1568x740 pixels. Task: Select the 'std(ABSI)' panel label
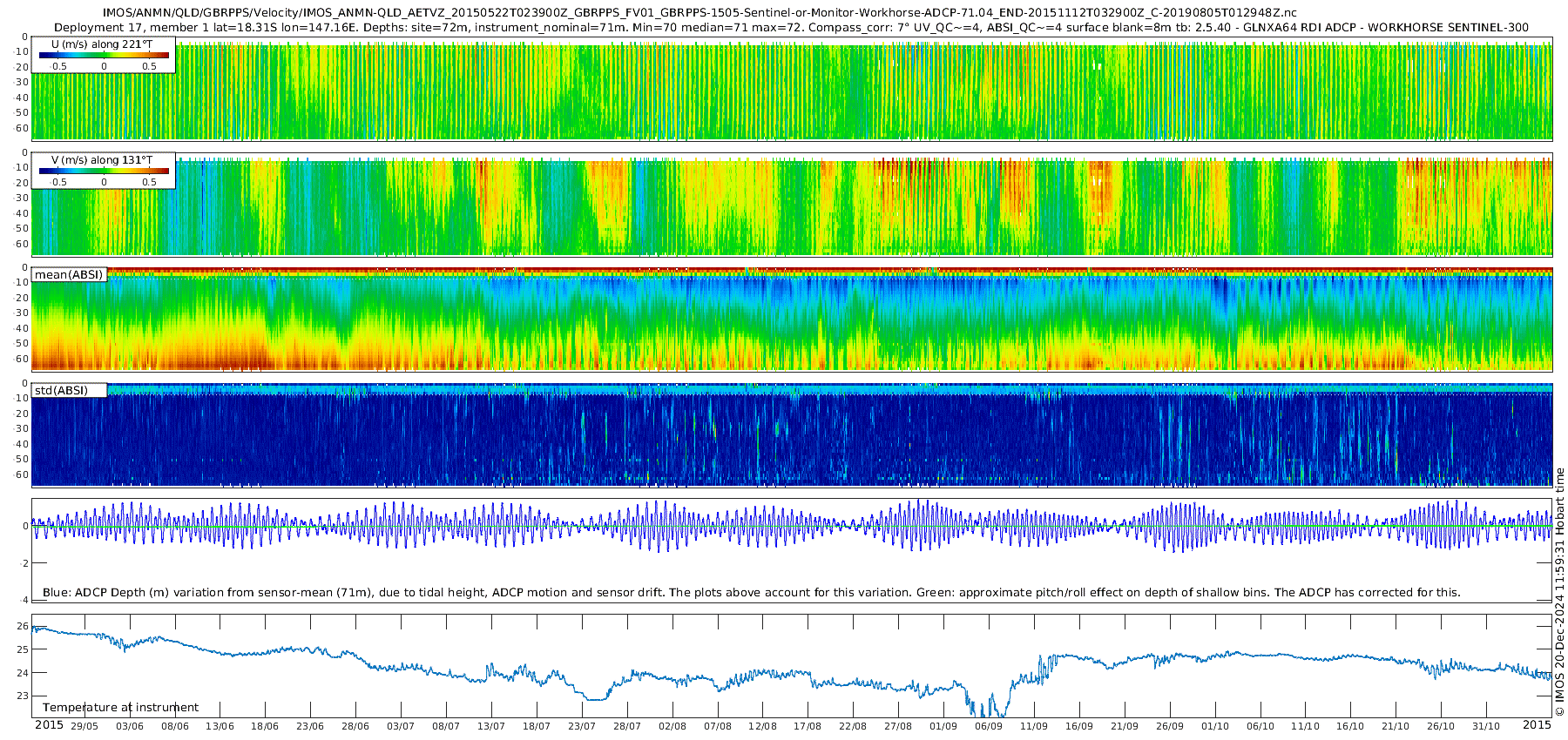pyautogui.click(x=61, y=390)
